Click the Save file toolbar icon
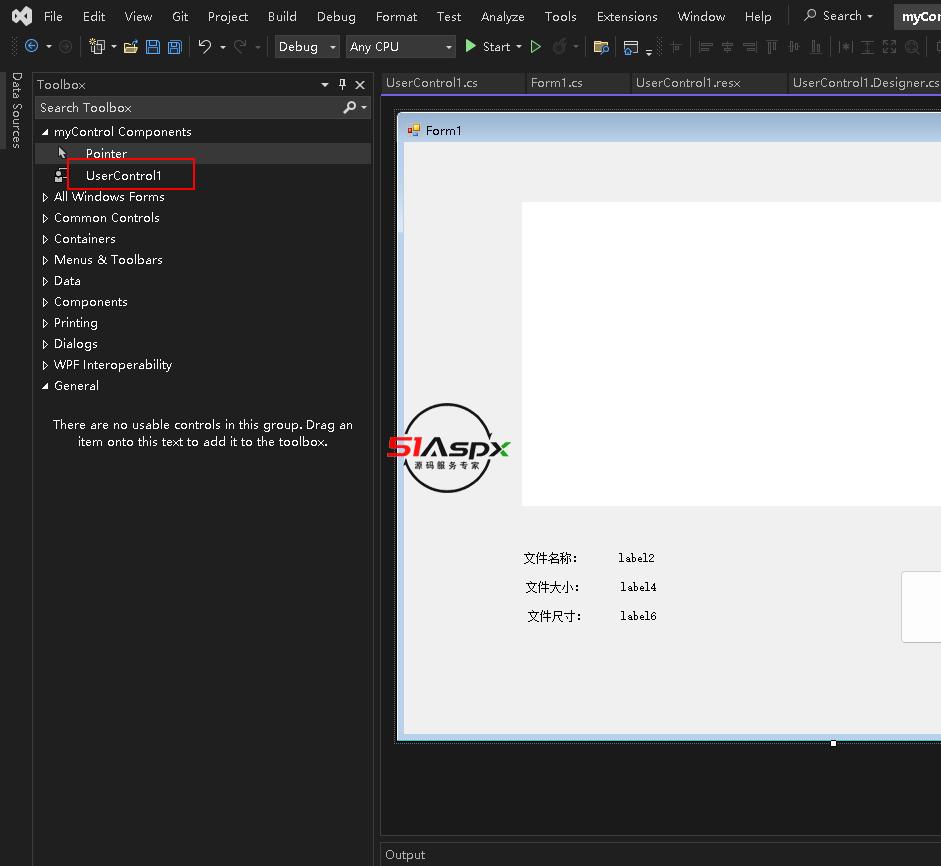This screenshot has width=941, height=866. 153,47
